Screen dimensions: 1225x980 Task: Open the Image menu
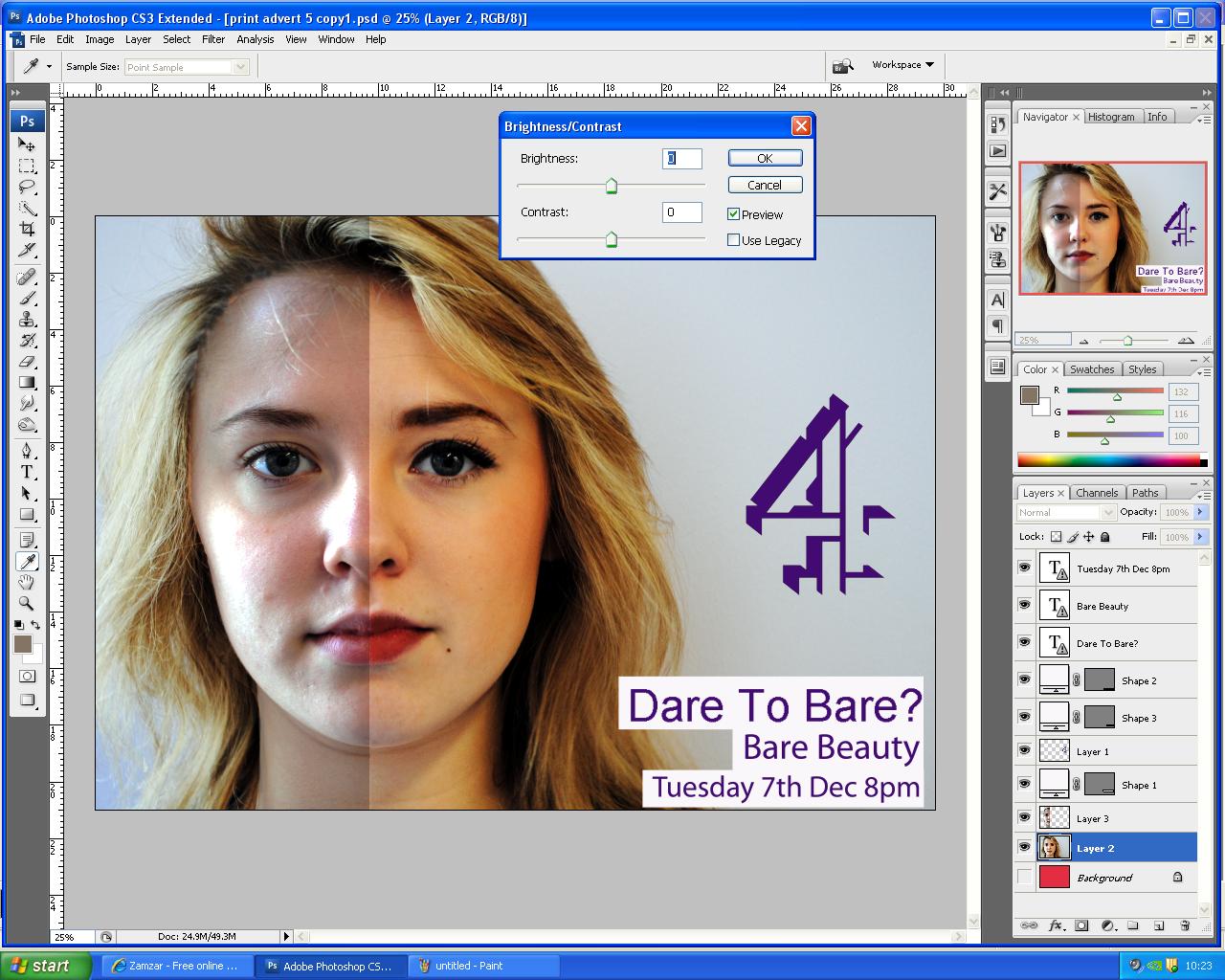(x=100, y=39)
